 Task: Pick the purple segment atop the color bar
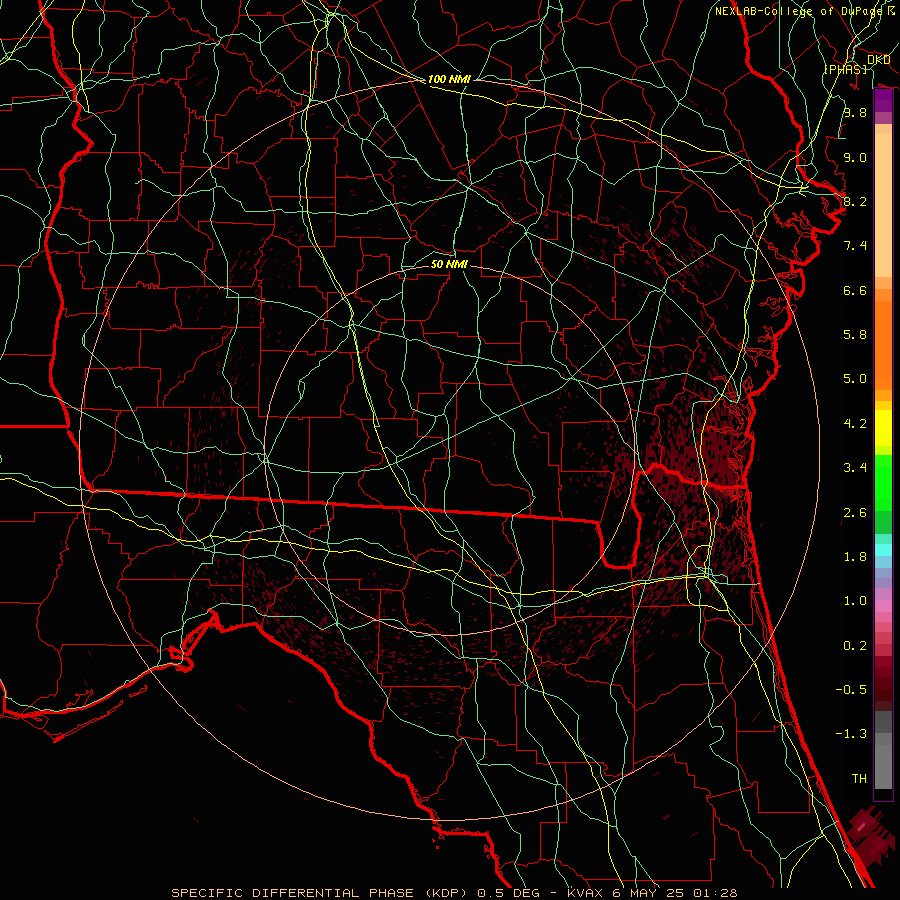click(x=883, y=101)
